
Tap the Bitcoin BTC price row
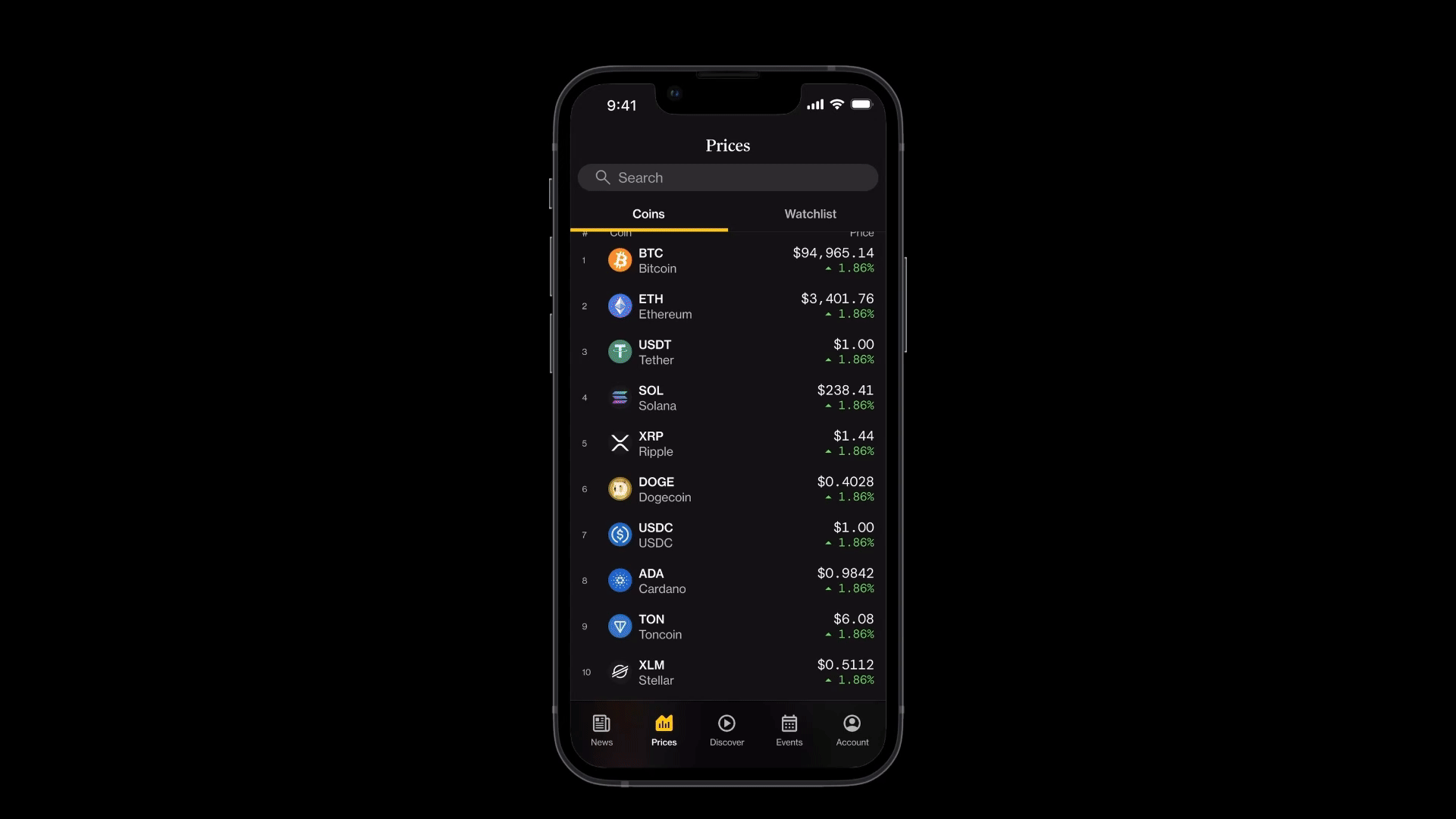pyautogui.click(x=728, y=260)
